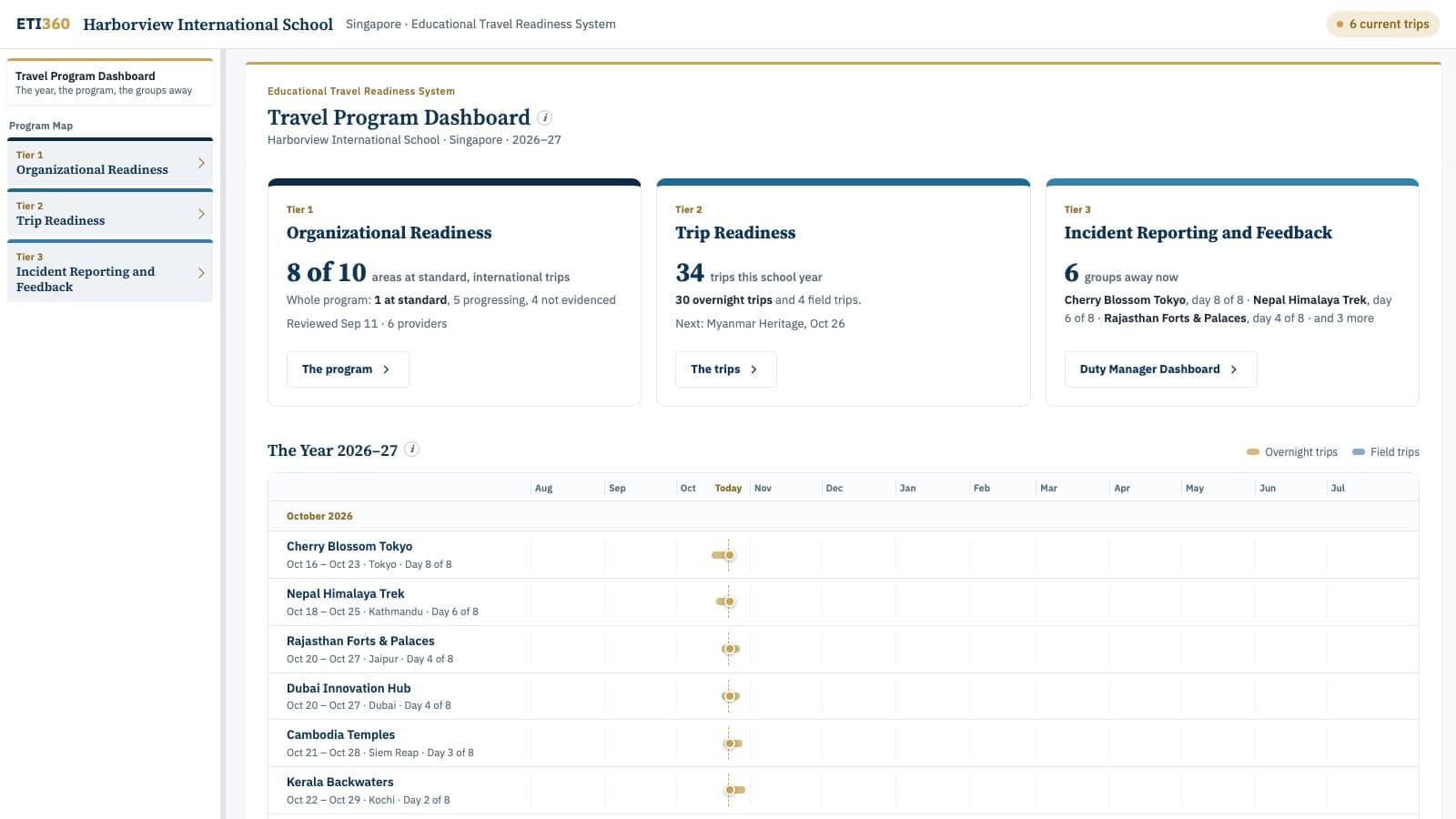Click the info icon beside Travel Program Dashboard title
Screen dimensions: 1456x819
[x=544, y=117]
